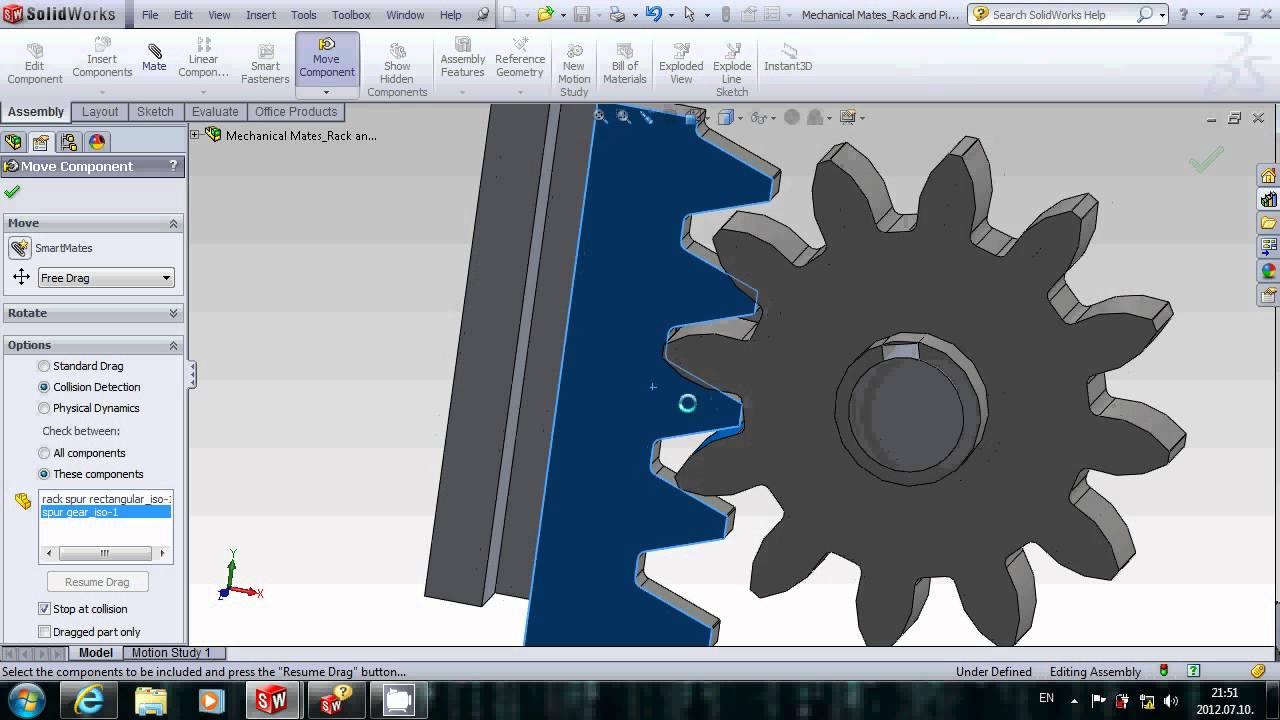
Task: Open the Windows Start button
Action: pyautogui.click(x=24, y=699)
